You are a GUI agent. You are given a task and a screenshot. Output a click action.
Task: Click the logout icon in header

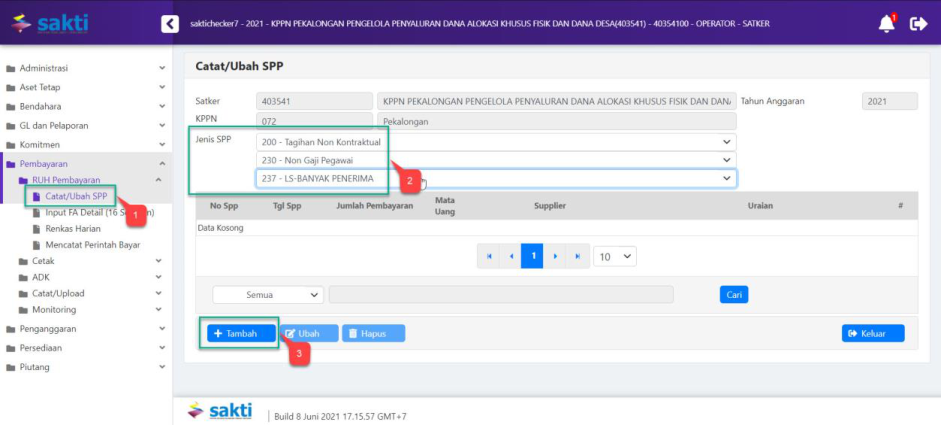click(x=918, y=23)
